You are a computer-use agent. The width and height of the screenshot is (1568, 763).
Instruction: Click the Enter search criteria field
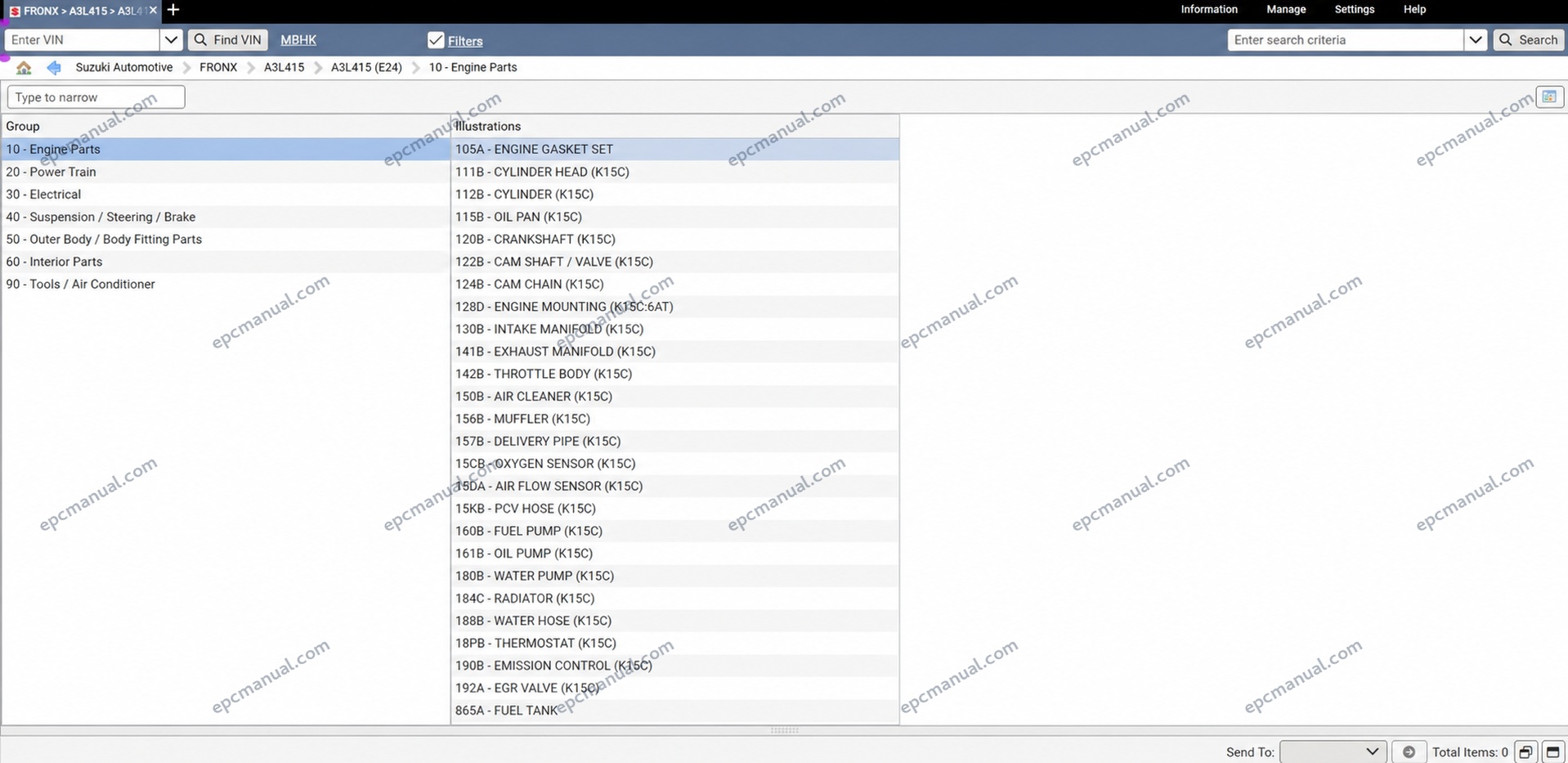(1346, 40)
